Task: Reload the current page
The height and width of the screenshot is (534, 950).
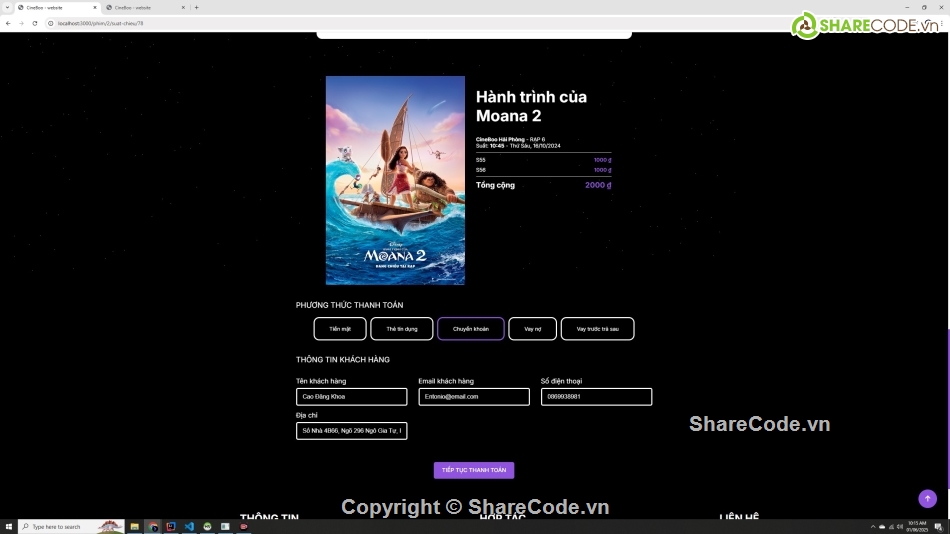Action: pyautogui.click(x=35, y=23)
